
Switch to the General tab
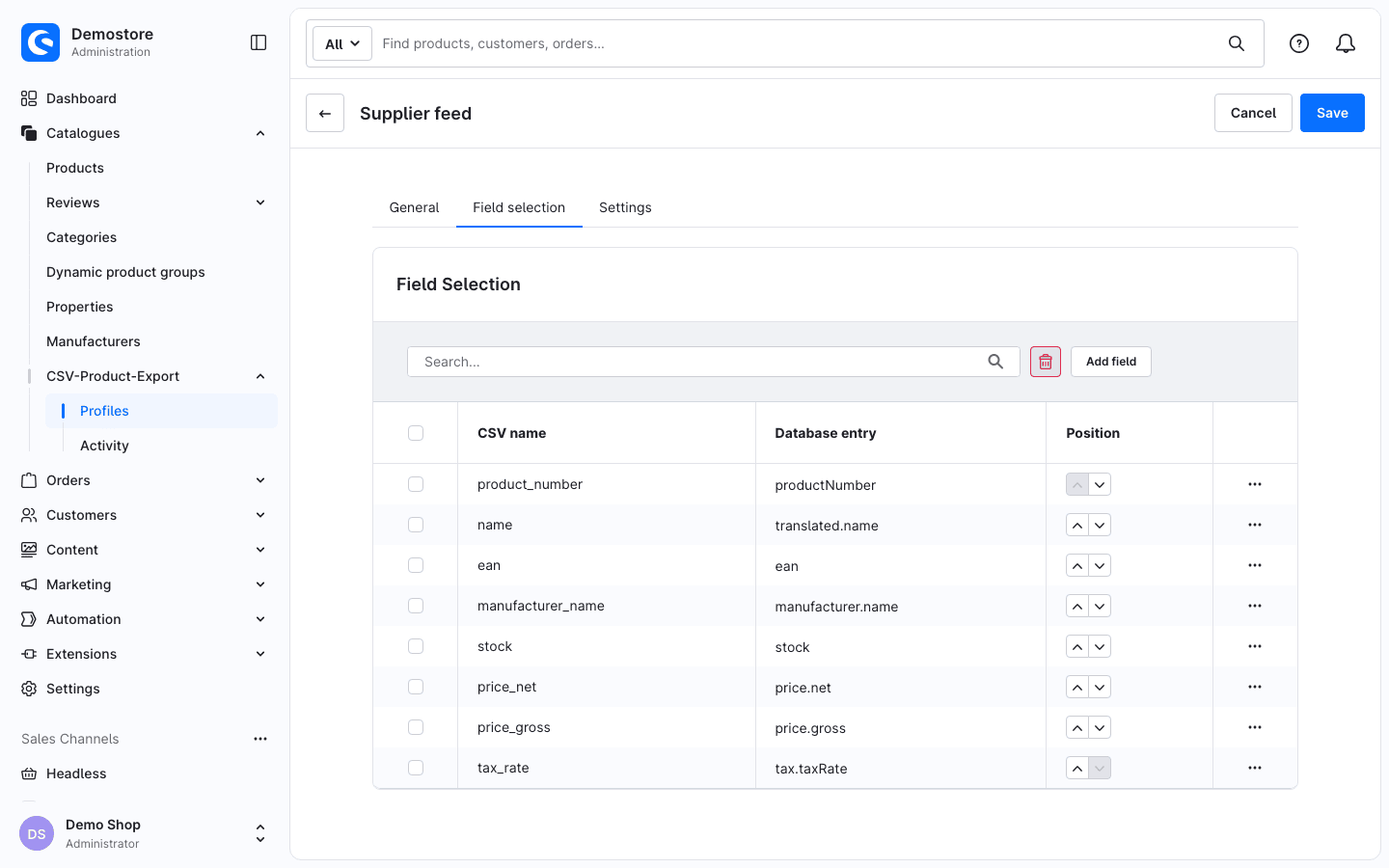pyautogui.click(x=414, y=207)
